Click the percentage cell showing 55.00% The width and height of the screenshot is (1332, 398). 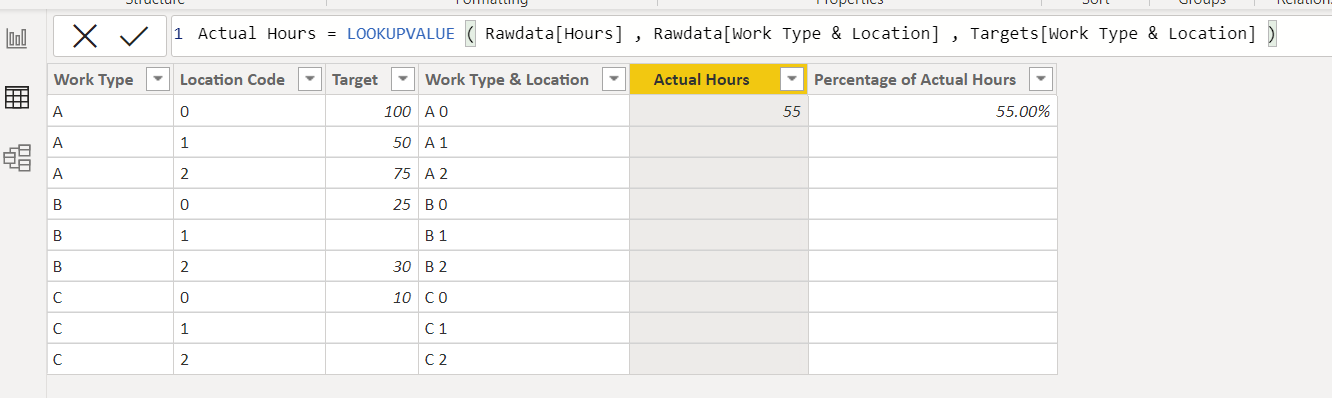[932, 111]
